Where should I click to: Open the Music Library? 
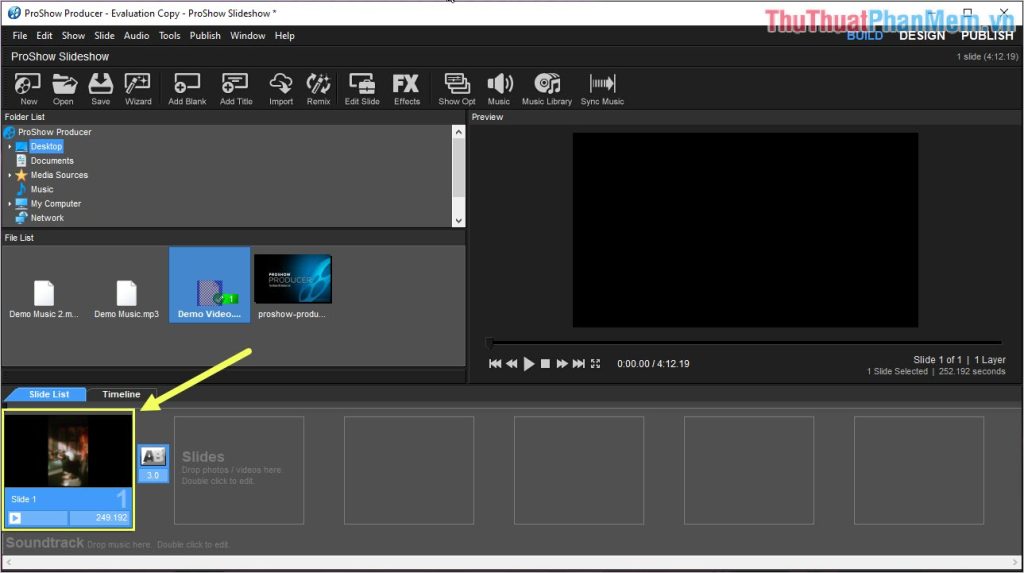pyautogui.click(x=547, y=88)
